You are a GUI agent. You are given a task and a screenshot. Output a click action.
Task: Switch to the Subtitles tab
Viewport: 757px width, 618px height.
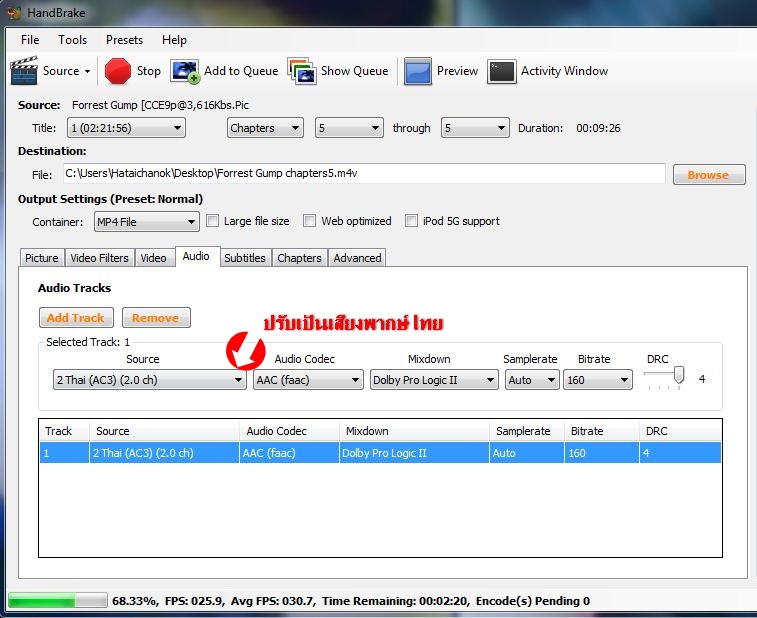pos(245,258)
